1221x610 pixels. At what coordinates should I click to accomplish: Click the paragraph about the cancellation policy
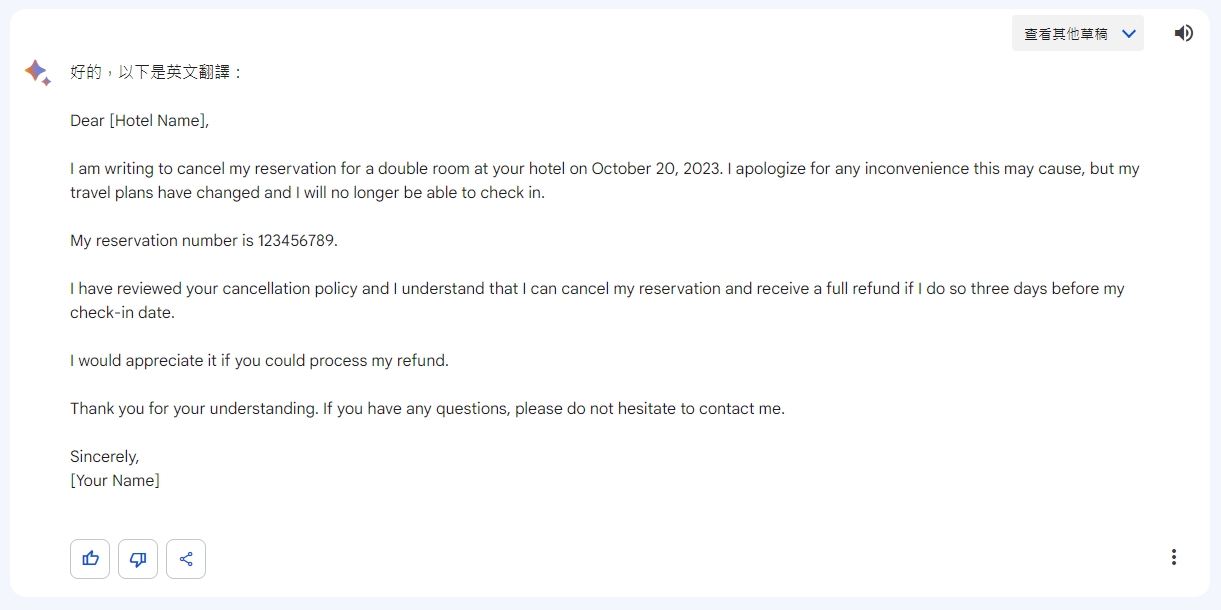[597, 300]
